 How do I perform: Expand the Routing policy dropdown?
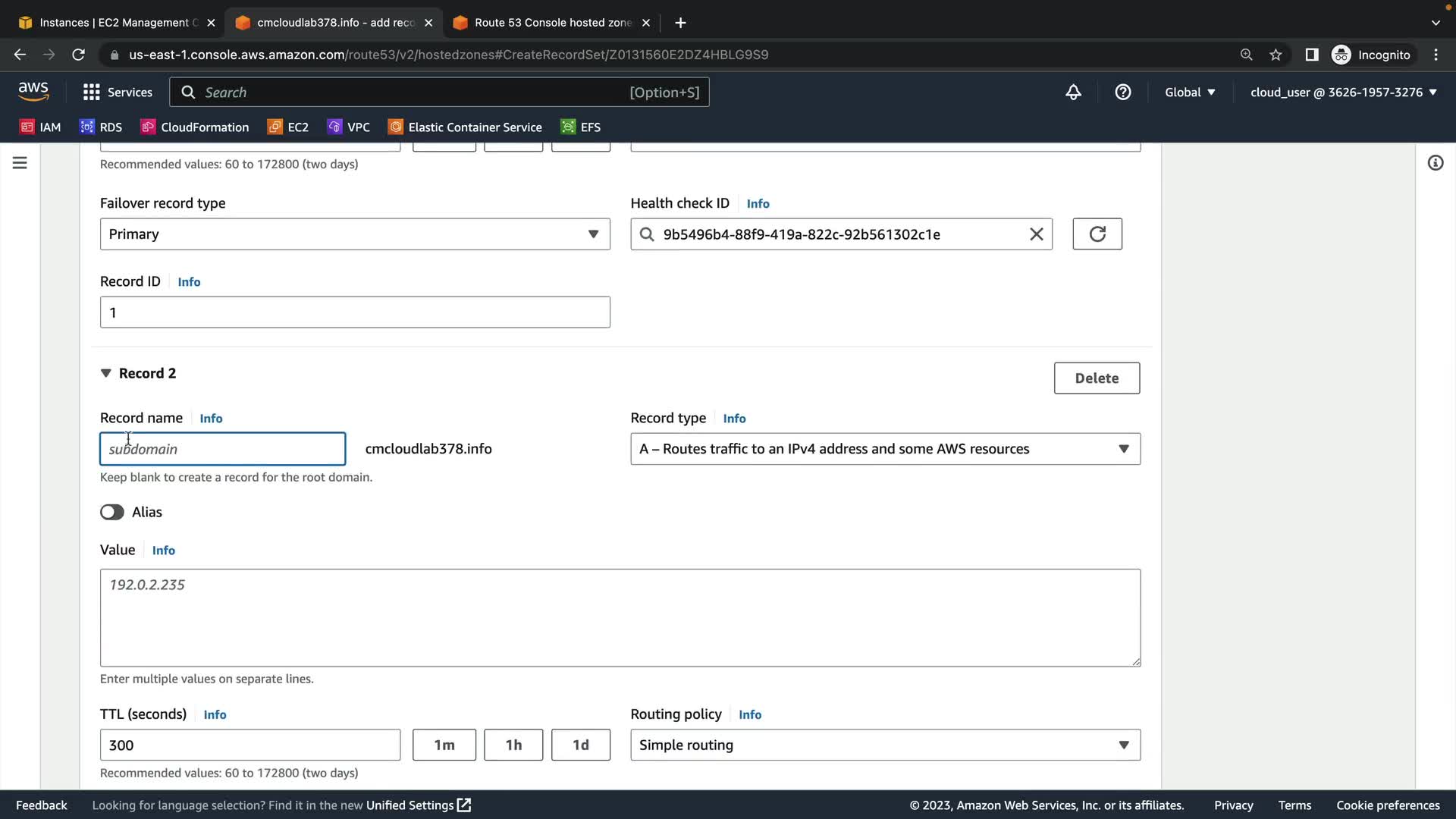885,745
